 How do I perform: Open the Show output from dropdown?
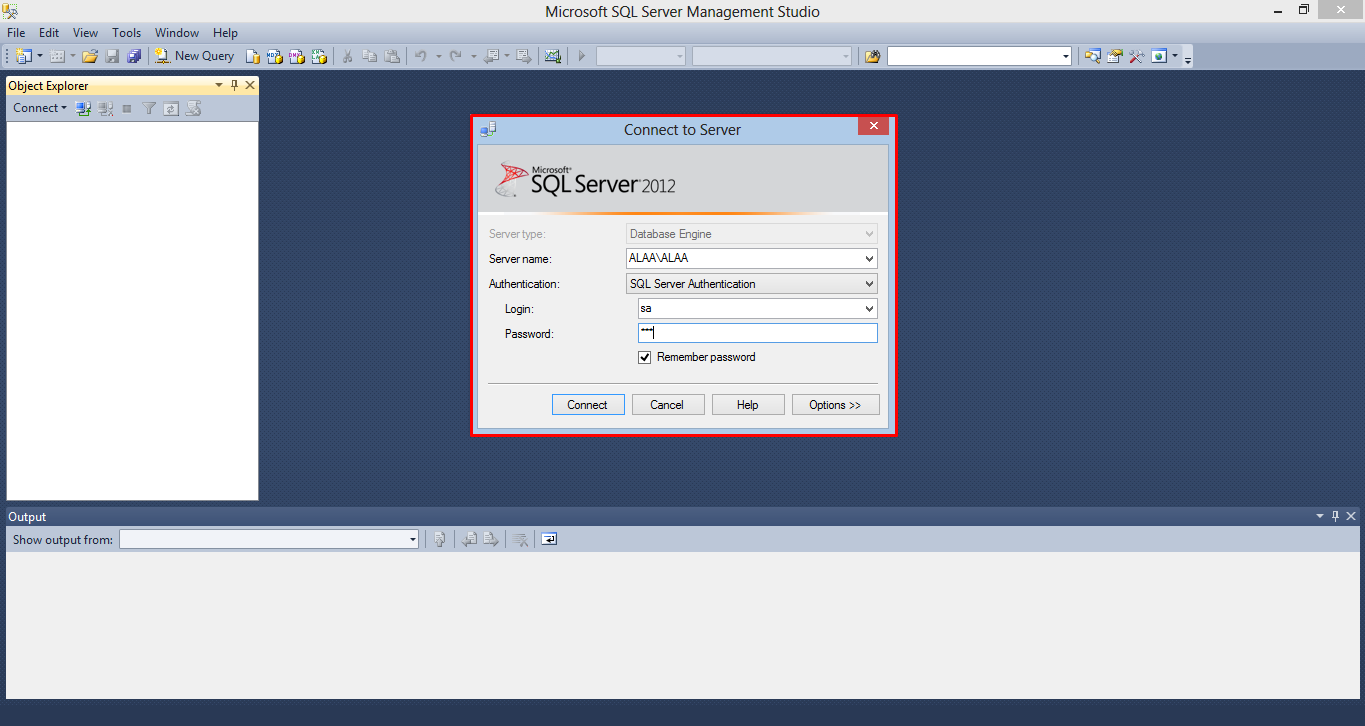[412, 540]
